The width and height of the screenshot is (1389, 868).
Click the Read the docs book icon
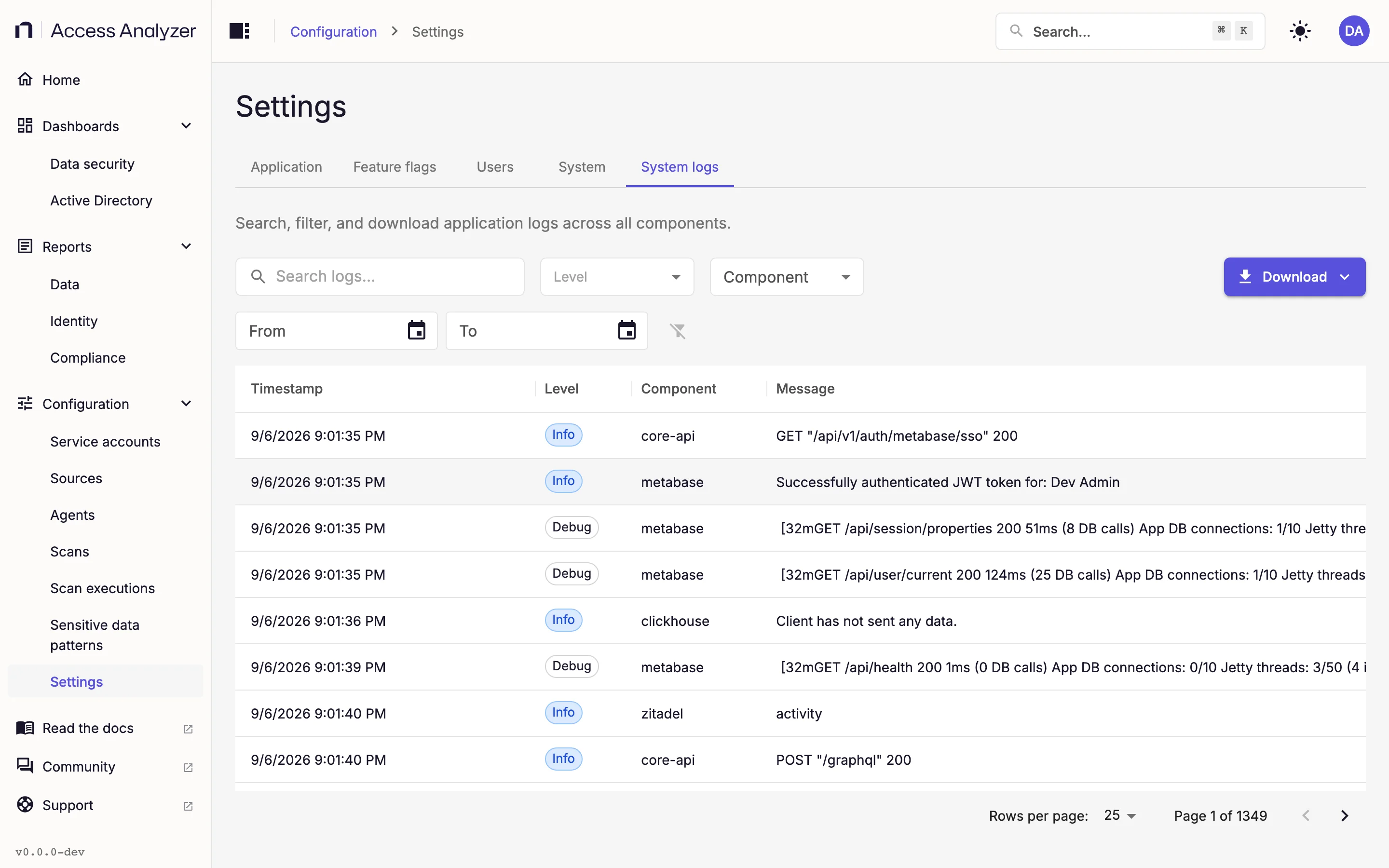pos(25,728)
